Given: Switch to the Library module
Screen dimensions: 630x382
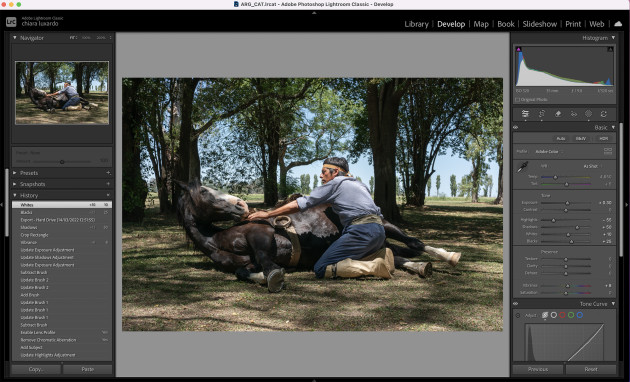Looking at the screenshot, I should (x=416, y=24).
